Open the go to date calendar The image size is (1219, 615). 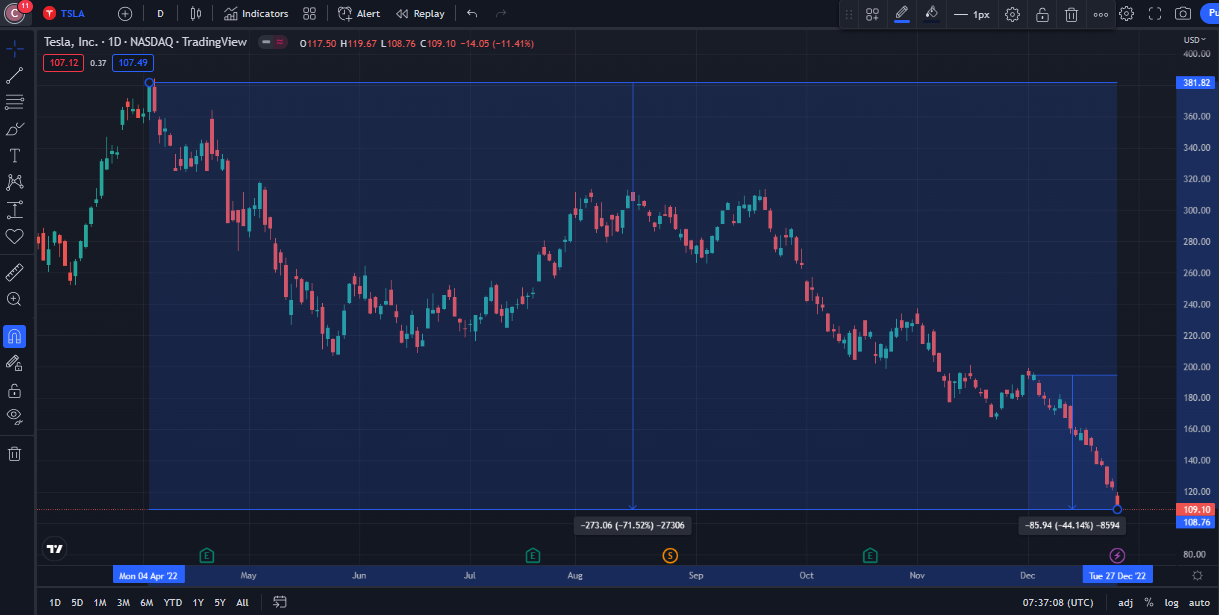pyautogui.click(x=280, y=602)
